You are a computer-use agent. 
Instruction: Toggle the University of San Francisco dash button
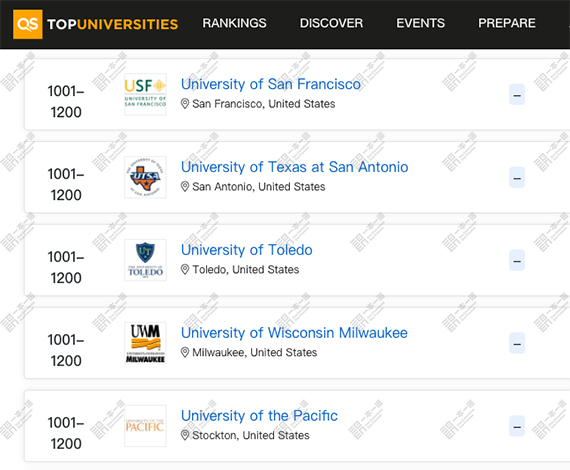pyautogui.click(x=517, y=95)
